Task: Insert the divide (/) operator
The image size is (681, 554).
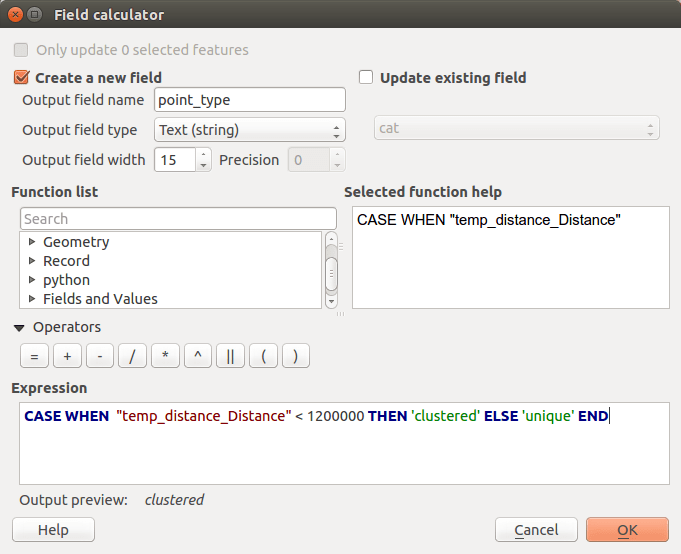Action: click(x=132, y=356)
